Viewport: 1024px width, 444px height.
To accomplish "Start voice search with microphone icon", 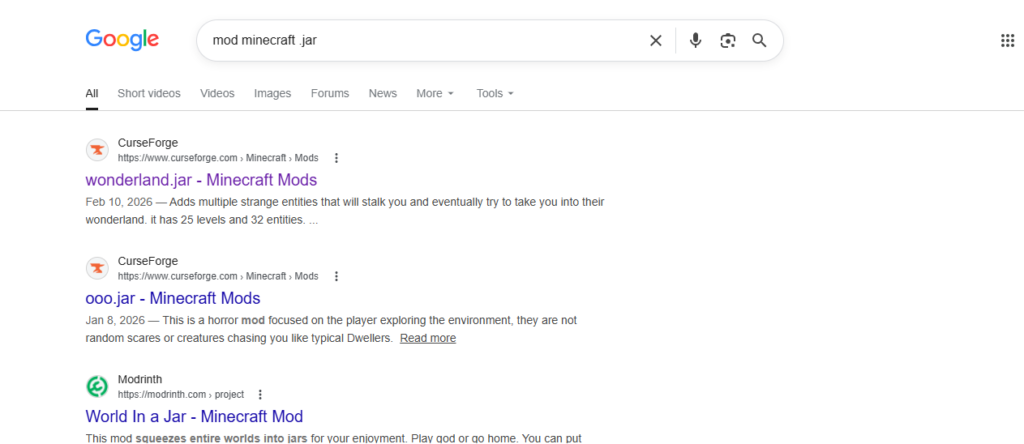I will pyautogui.click(x=696, y=40).
